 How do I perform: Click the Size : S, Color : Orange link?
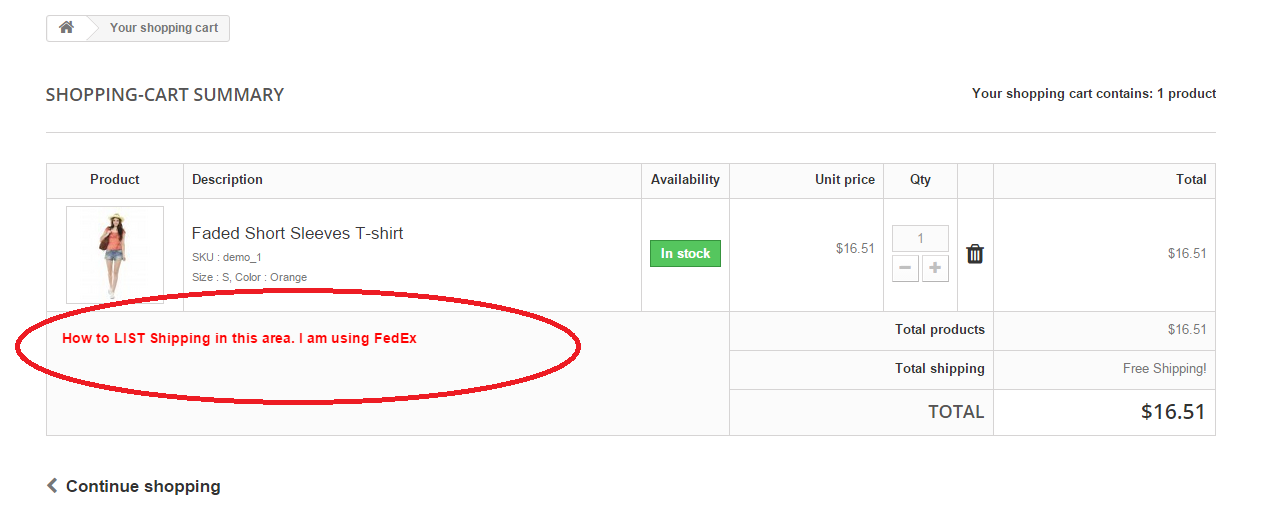[249, 277]
